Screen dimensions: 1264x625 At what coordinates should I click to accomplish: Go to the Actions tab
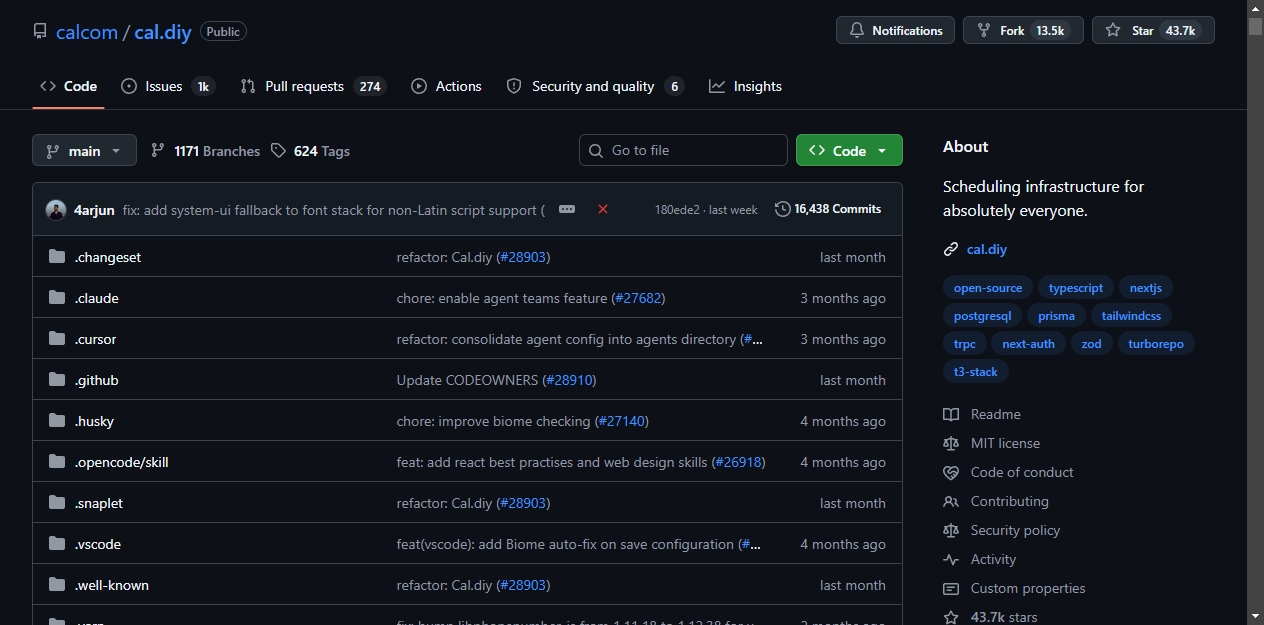pyautogui.click(x=446, y=87)
